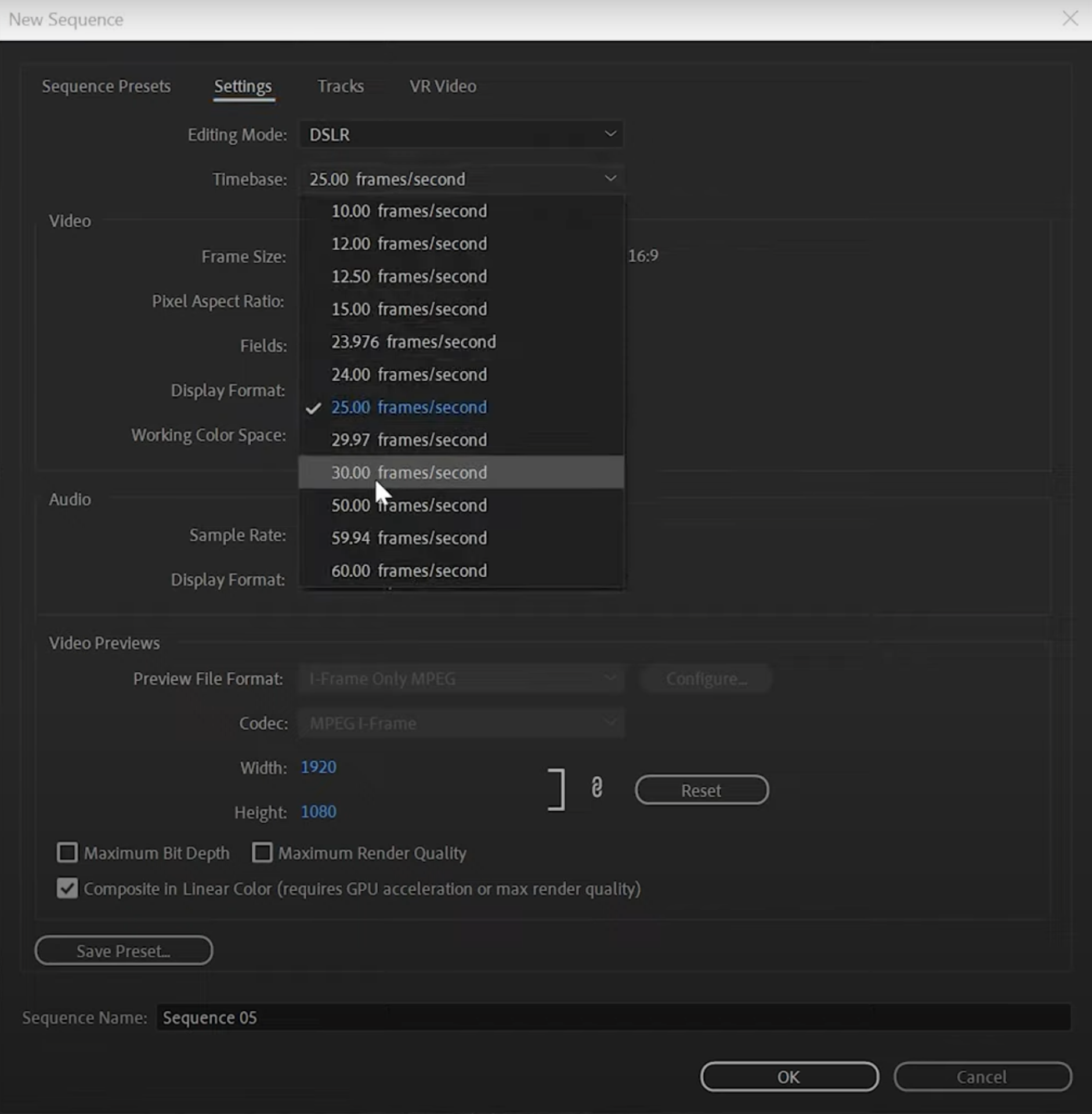Pick 29.97 frames/second timebase option

click(x=461, y=440)
